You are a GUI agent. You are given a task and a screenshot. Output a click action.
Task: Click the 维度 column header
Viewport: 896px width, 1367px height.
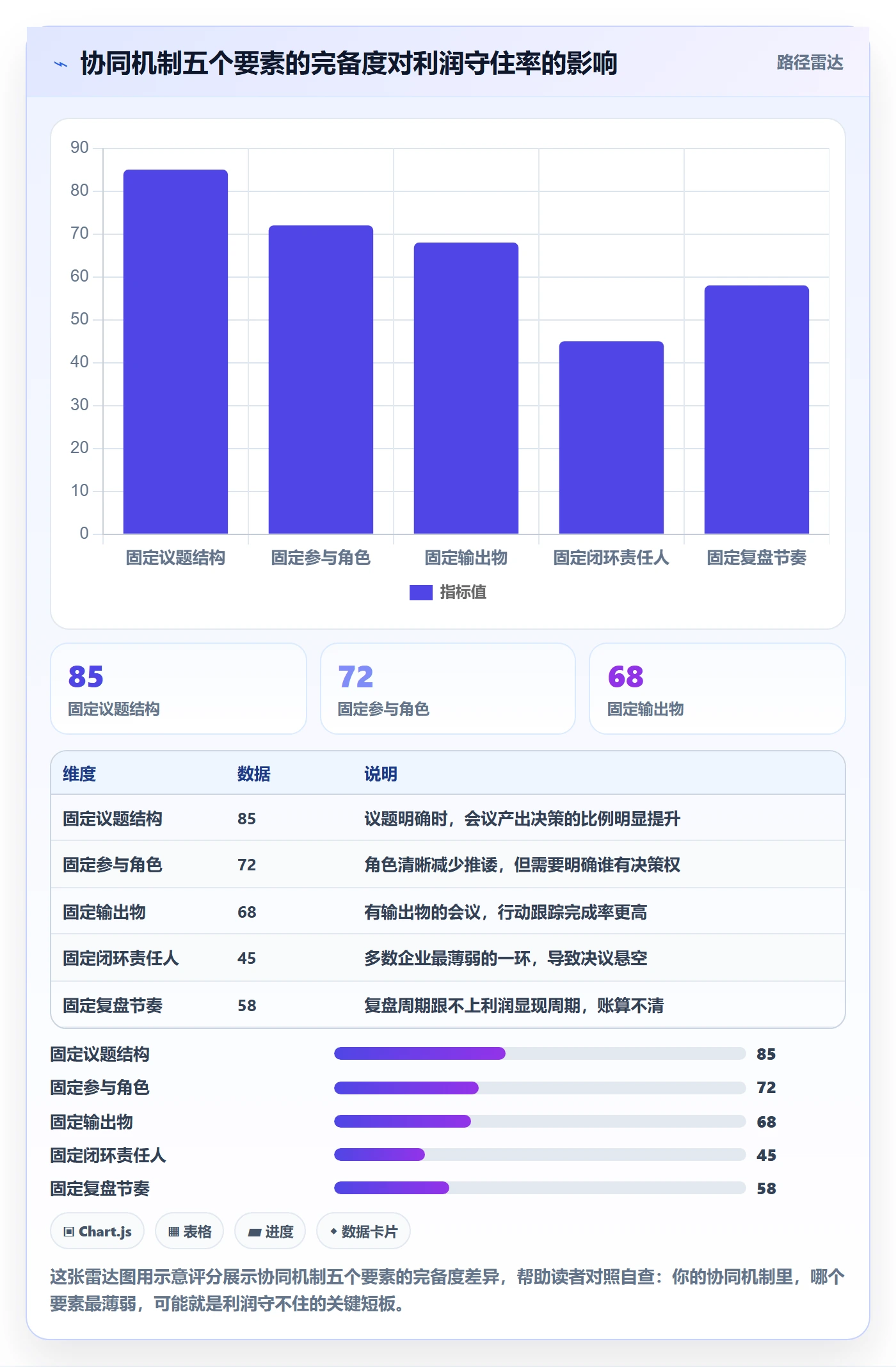(x=79, y=774)
